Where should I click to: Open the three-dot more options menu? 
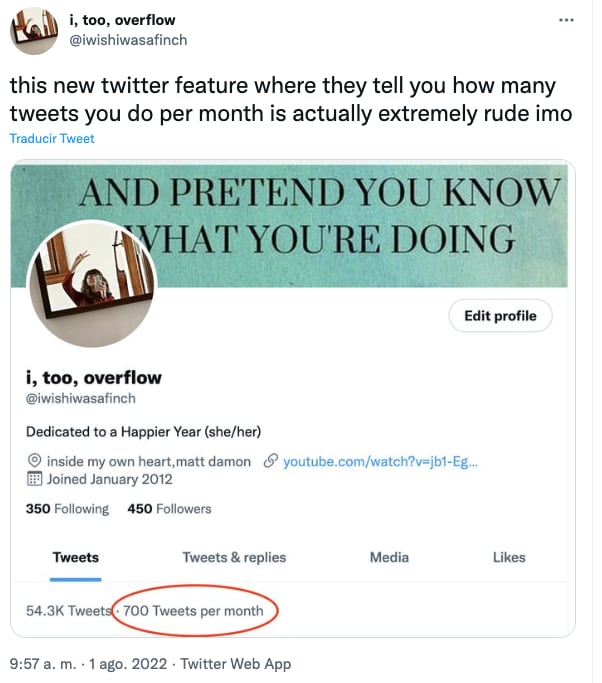click(567, 20)
